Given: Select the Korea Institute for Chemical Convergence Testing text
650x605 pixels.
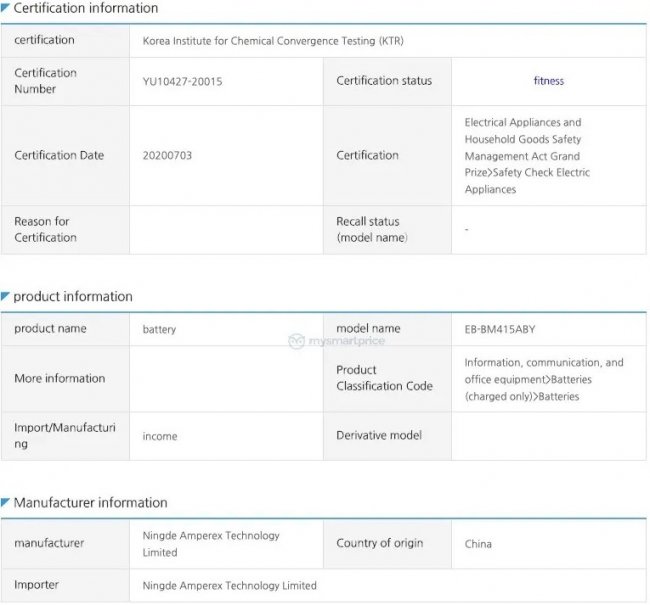Looking at the screenshot, I should point(273,41).
